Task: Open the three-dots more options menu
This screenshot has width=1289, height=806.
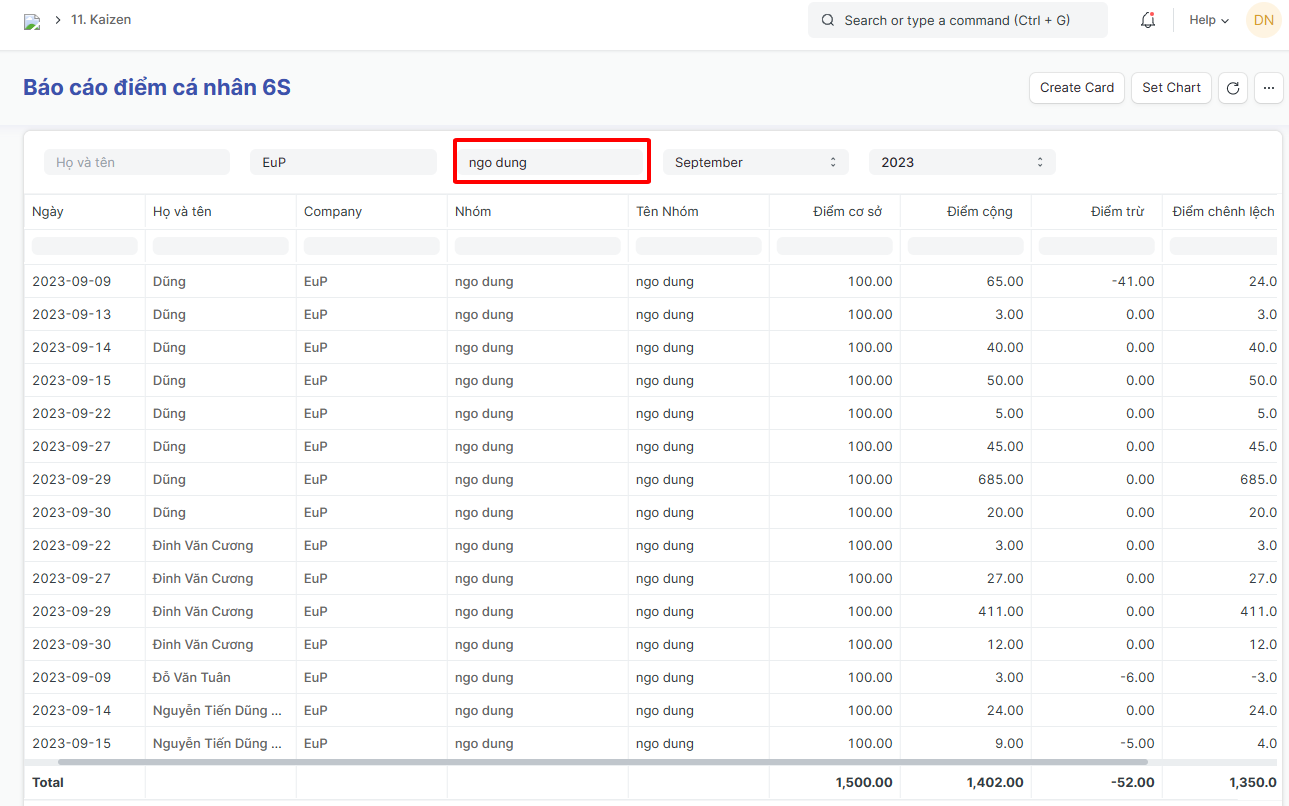Action: (x=1268, y=88)
